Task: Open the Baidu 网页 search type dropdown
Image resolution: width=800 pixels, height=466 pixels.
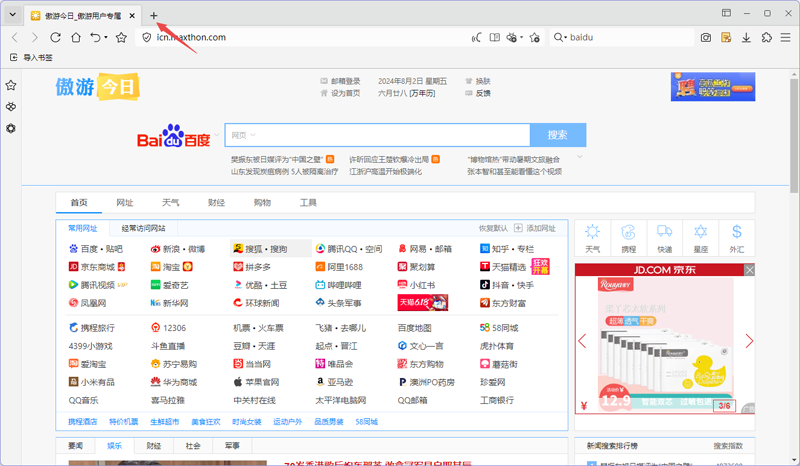Action: [x=243, y=135]
